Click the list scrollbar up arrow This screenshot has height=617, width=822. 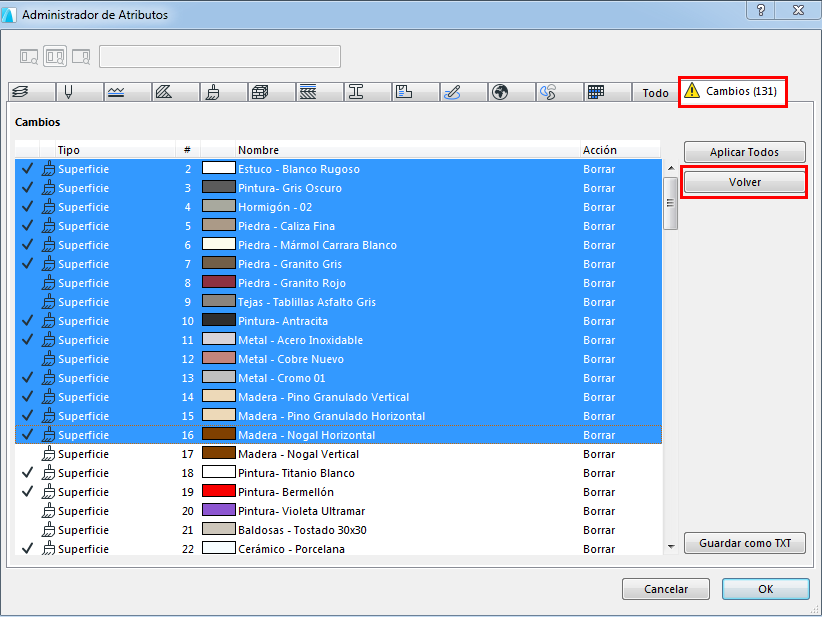click(x=671, y=168)
